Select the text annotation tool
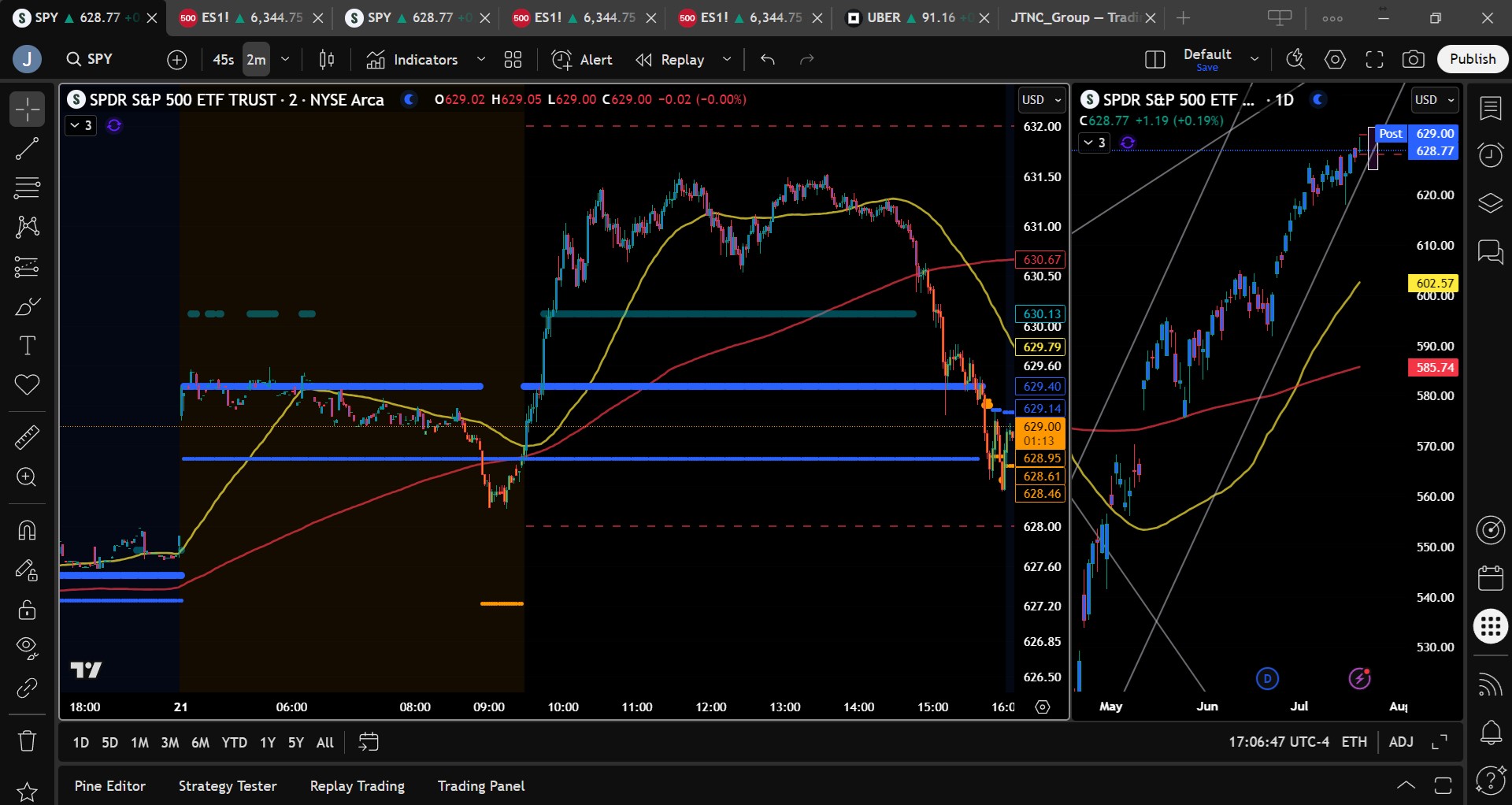This screenshot has width=1512, height=805. pyautogui.click(x=27, y=346)
